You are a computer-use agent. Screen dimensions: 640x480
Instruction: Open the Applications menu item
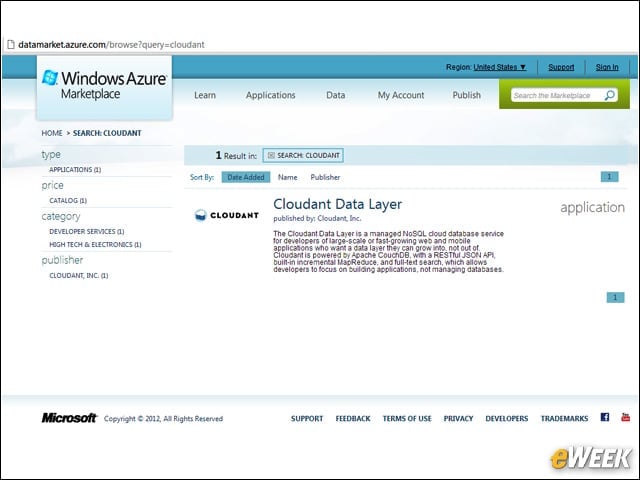pos(270,95)
